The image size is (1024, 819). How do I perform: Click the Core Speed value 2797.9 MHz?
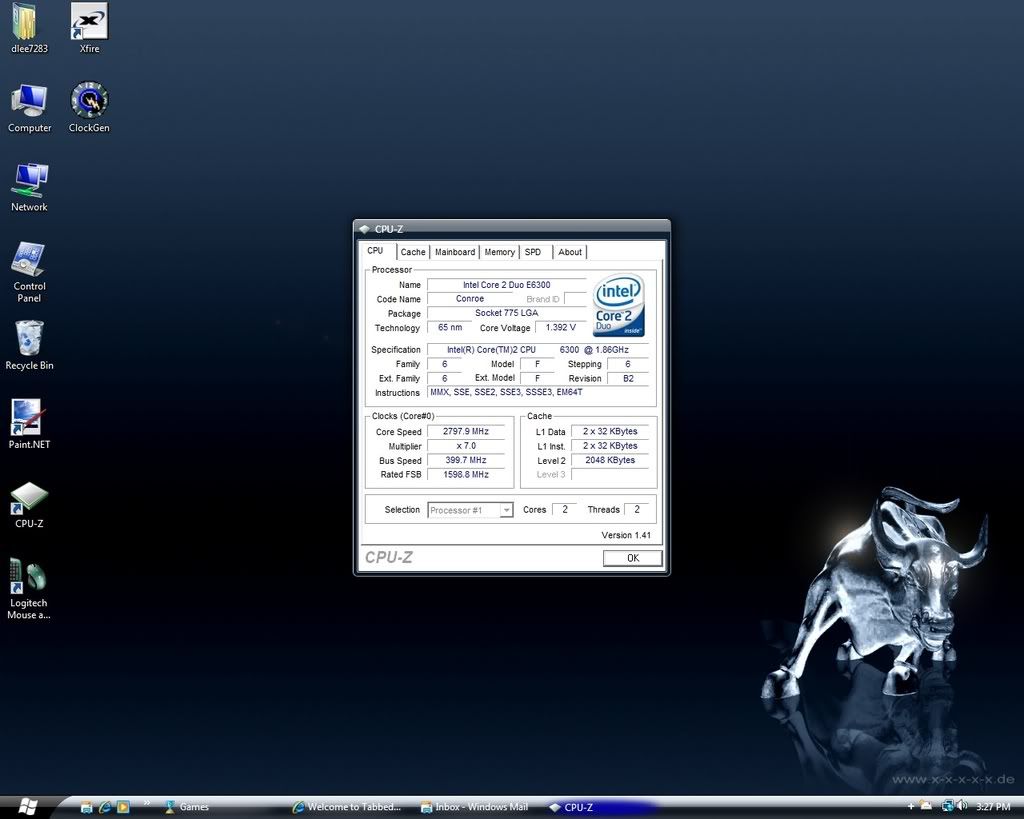(466, 431)
